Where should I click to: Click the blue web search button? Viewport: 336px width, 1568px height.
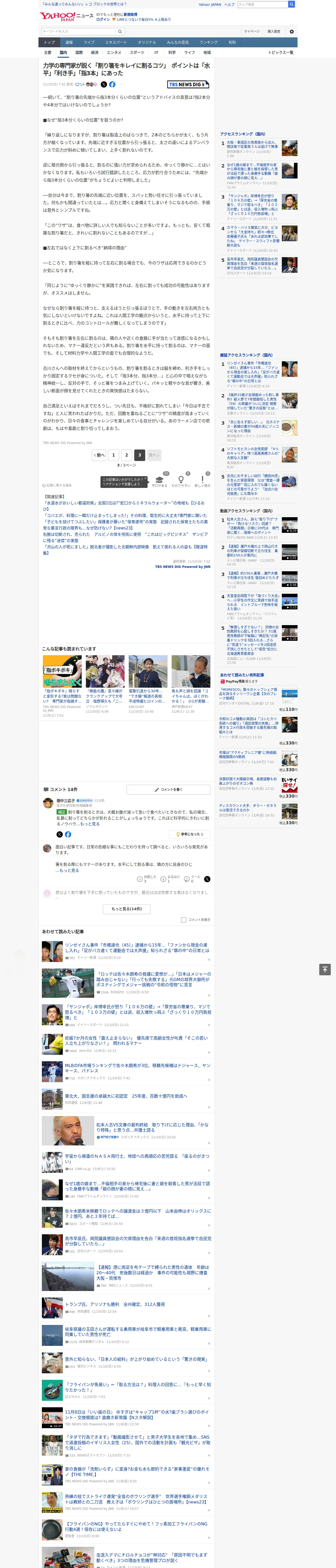[x=292, y=4]
